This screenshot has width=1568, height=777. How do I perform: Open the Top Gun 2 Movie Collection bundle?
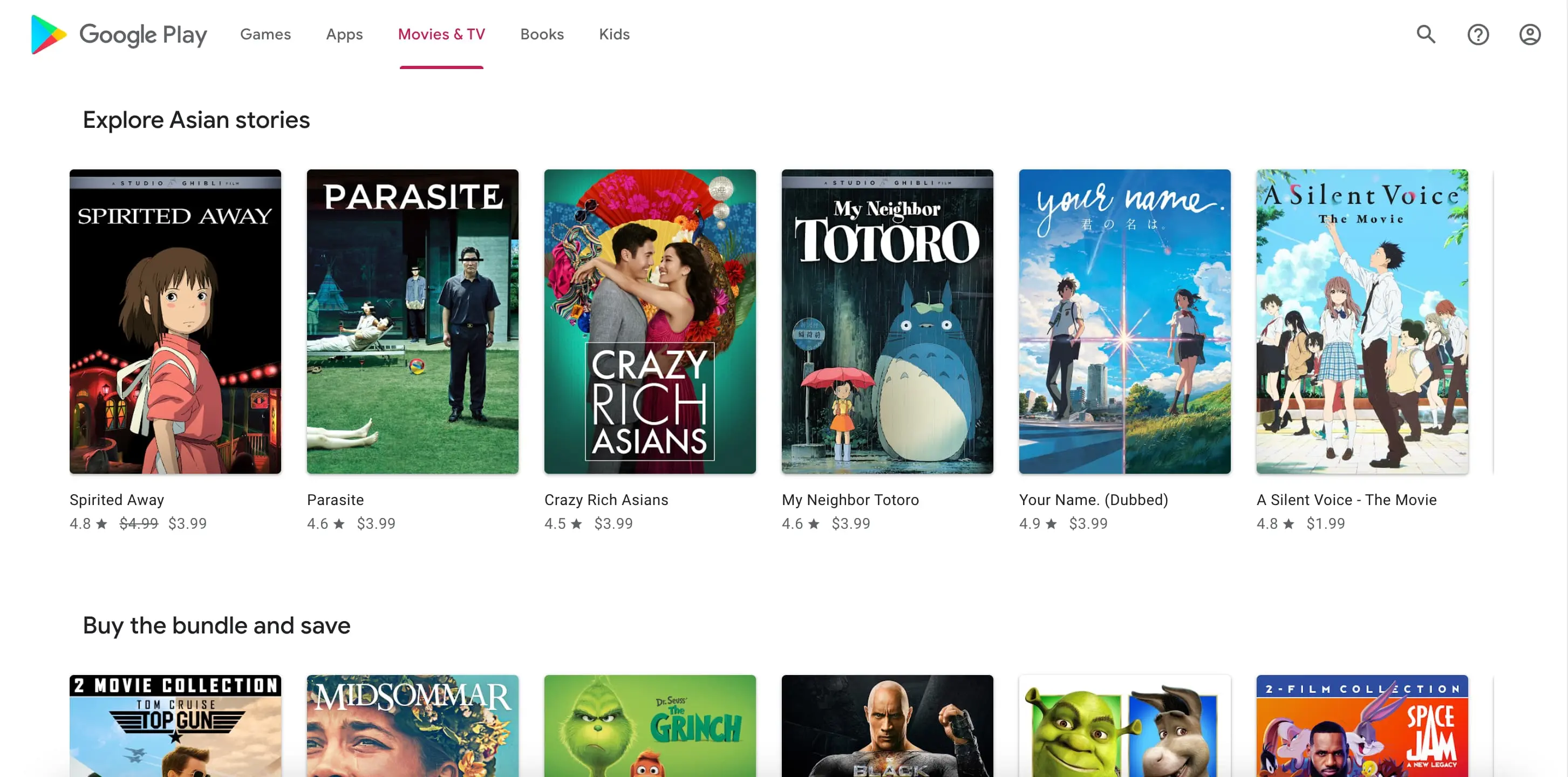click(x=175, y=726)
